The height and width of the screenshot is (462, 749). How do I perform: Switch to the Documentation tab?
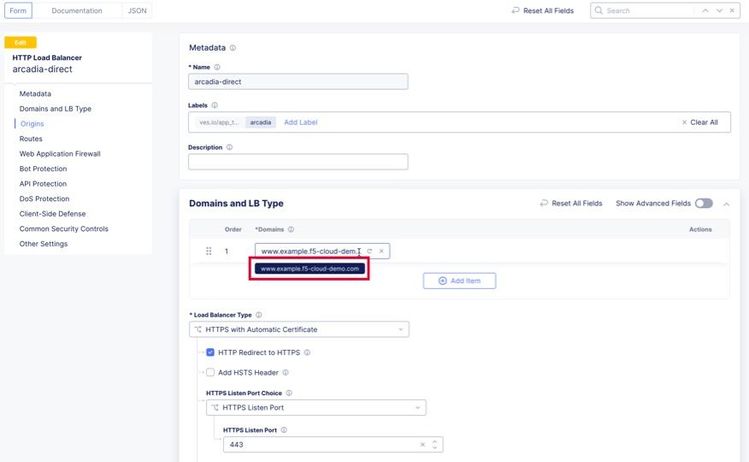pyautogui.click(x=77, y=11)
